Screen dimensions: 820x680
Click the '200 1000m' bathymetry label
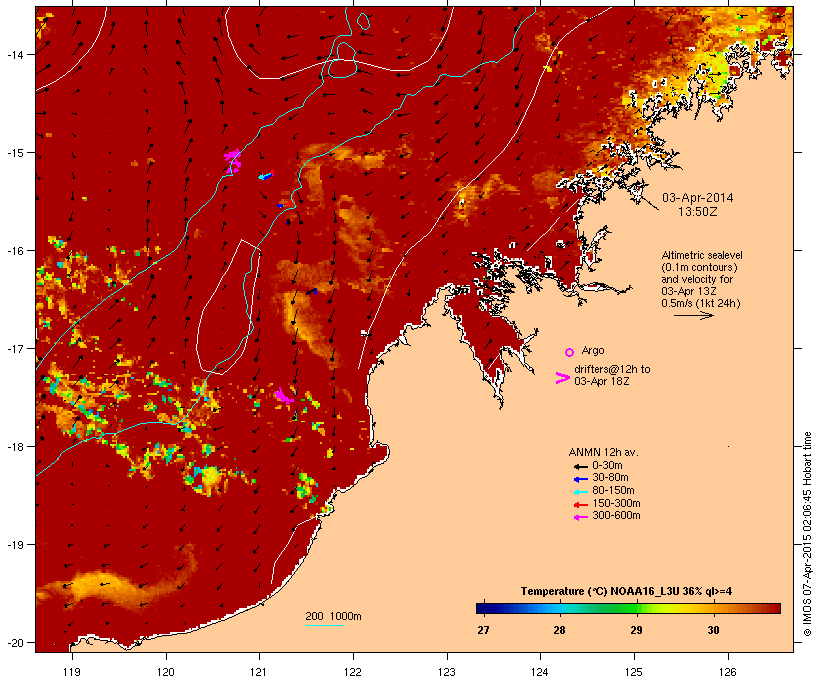coord(333,616)
